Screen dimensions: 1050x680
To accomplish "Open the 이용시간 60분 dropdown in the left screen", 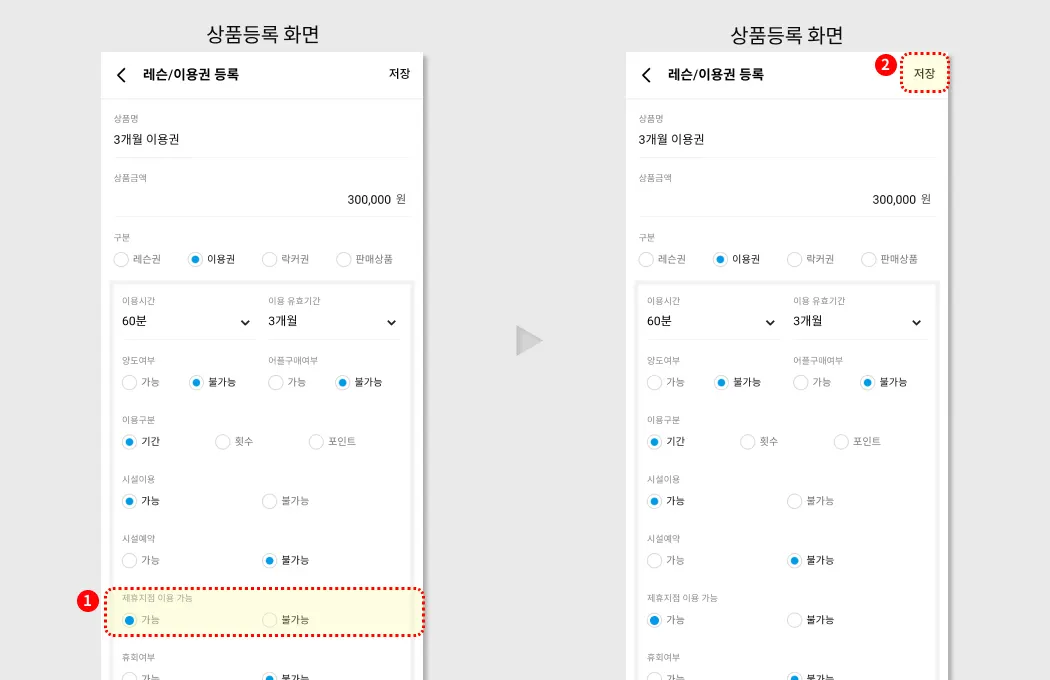I will (x=186, y=322).
